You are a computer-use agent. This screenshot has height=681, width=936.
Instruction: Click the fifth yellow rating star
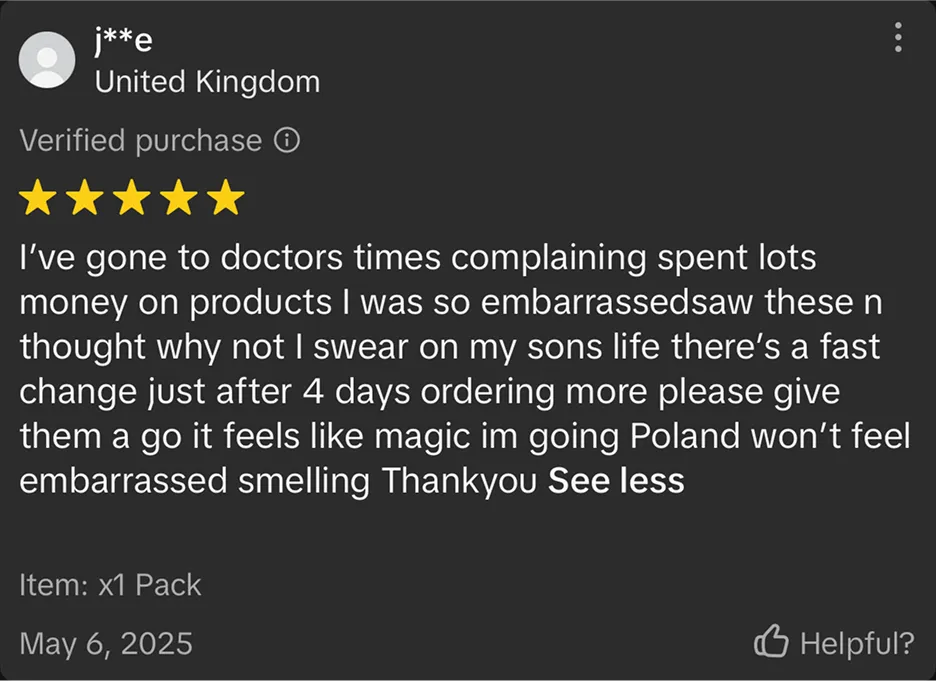click(x=227, y=198)
